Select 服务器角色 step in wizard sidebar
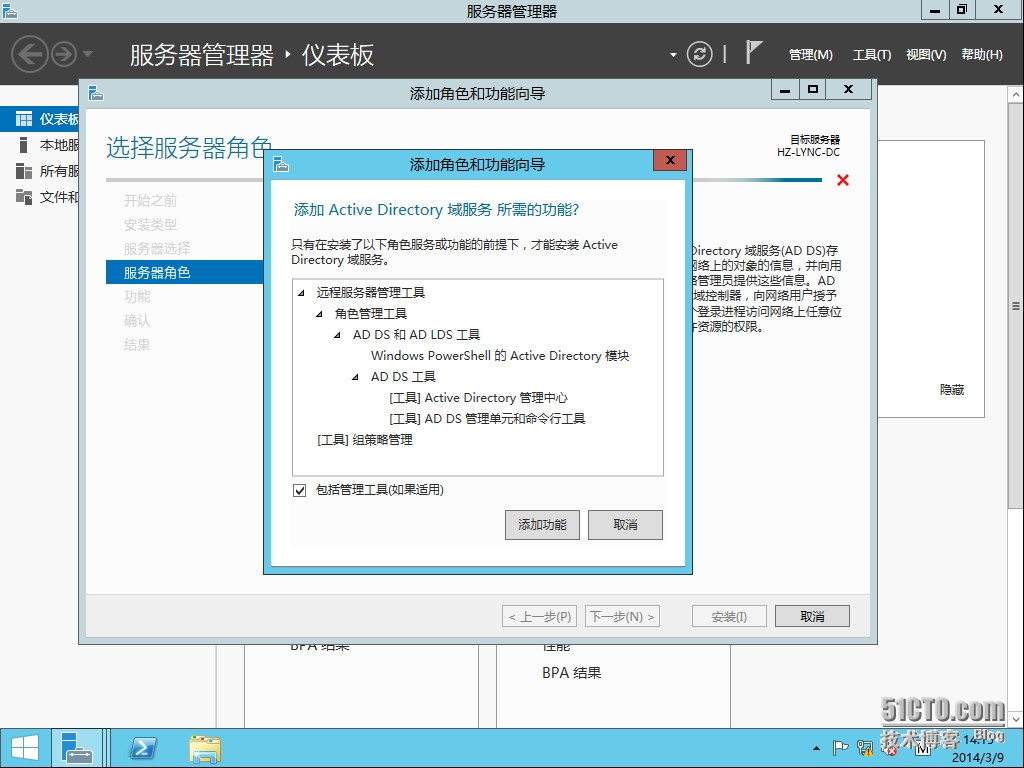 tap(184, 272)
